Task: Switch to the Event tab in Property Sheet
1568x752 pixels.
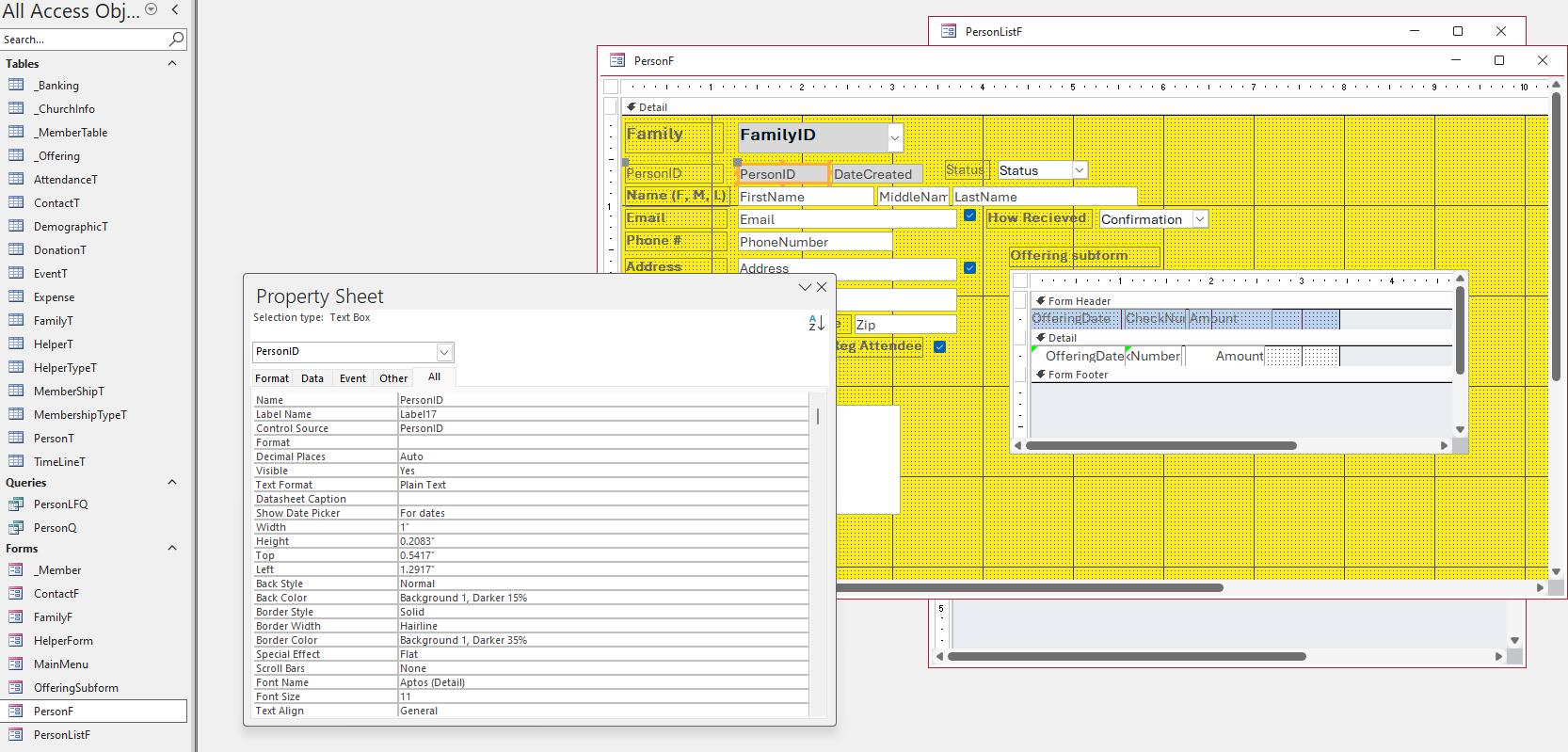Action: coord(353,378)
